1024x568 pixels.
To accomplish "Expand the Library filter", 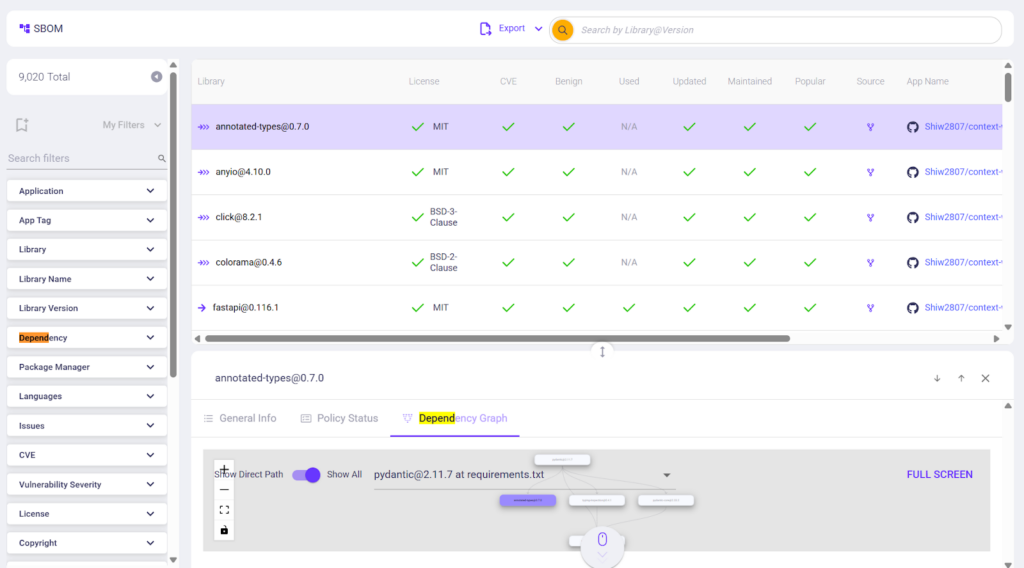I will click(86, 249).
